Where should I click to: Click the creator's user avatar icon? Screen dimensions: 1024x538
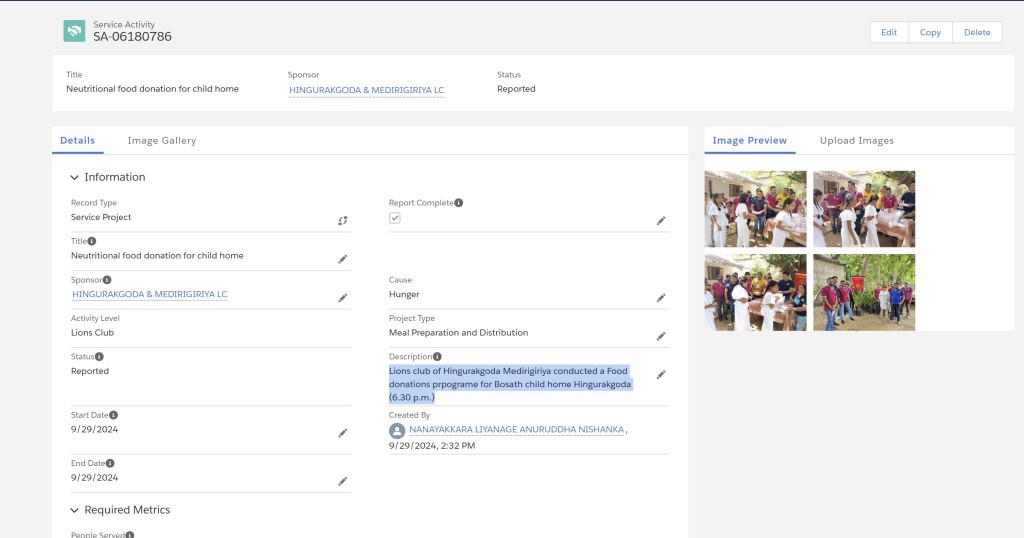tap(397, 430)
